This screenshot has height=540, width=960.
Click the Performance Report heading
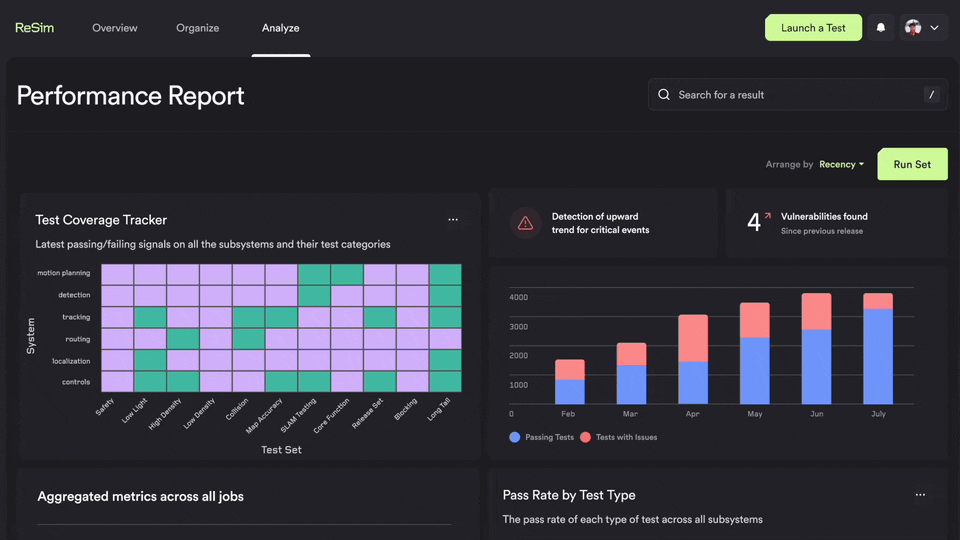point(130,96)
